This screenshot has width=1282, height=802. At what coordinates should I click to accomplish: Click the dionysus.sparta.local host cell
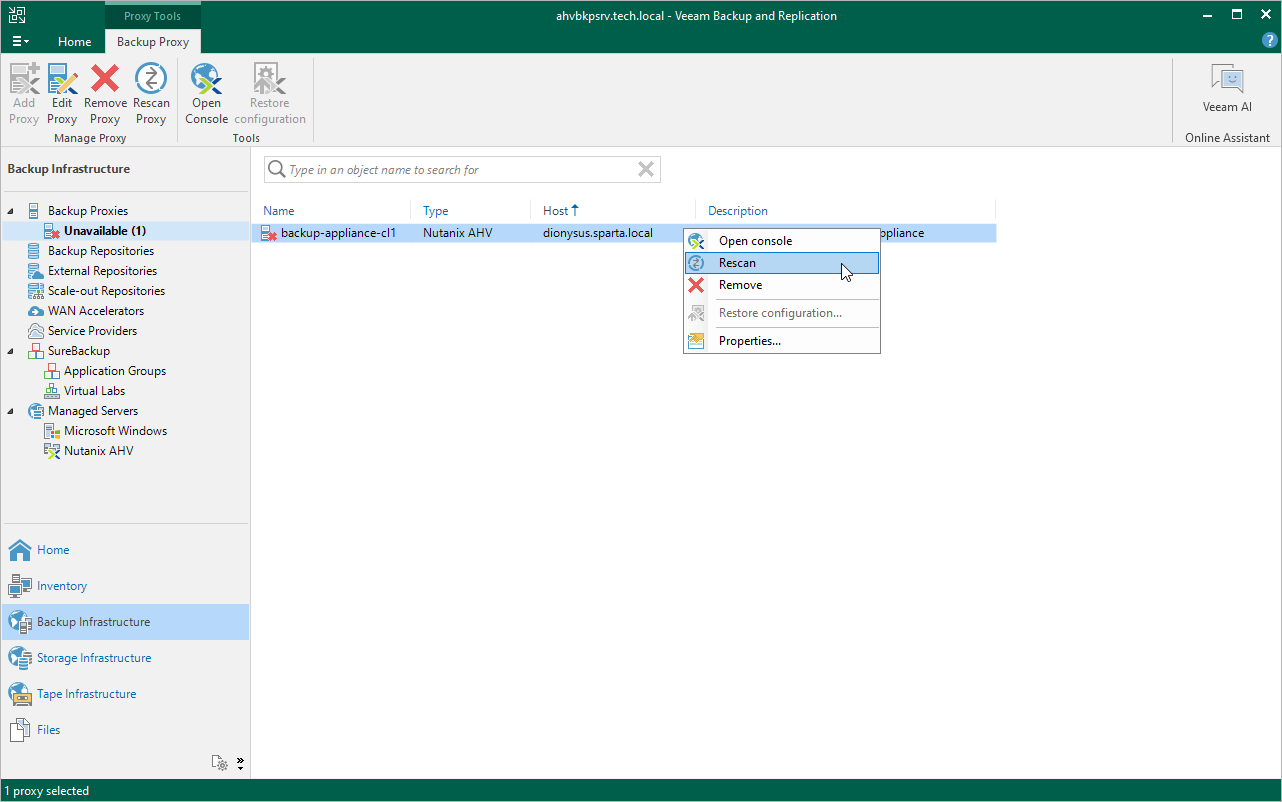click(x=598, y=233)
